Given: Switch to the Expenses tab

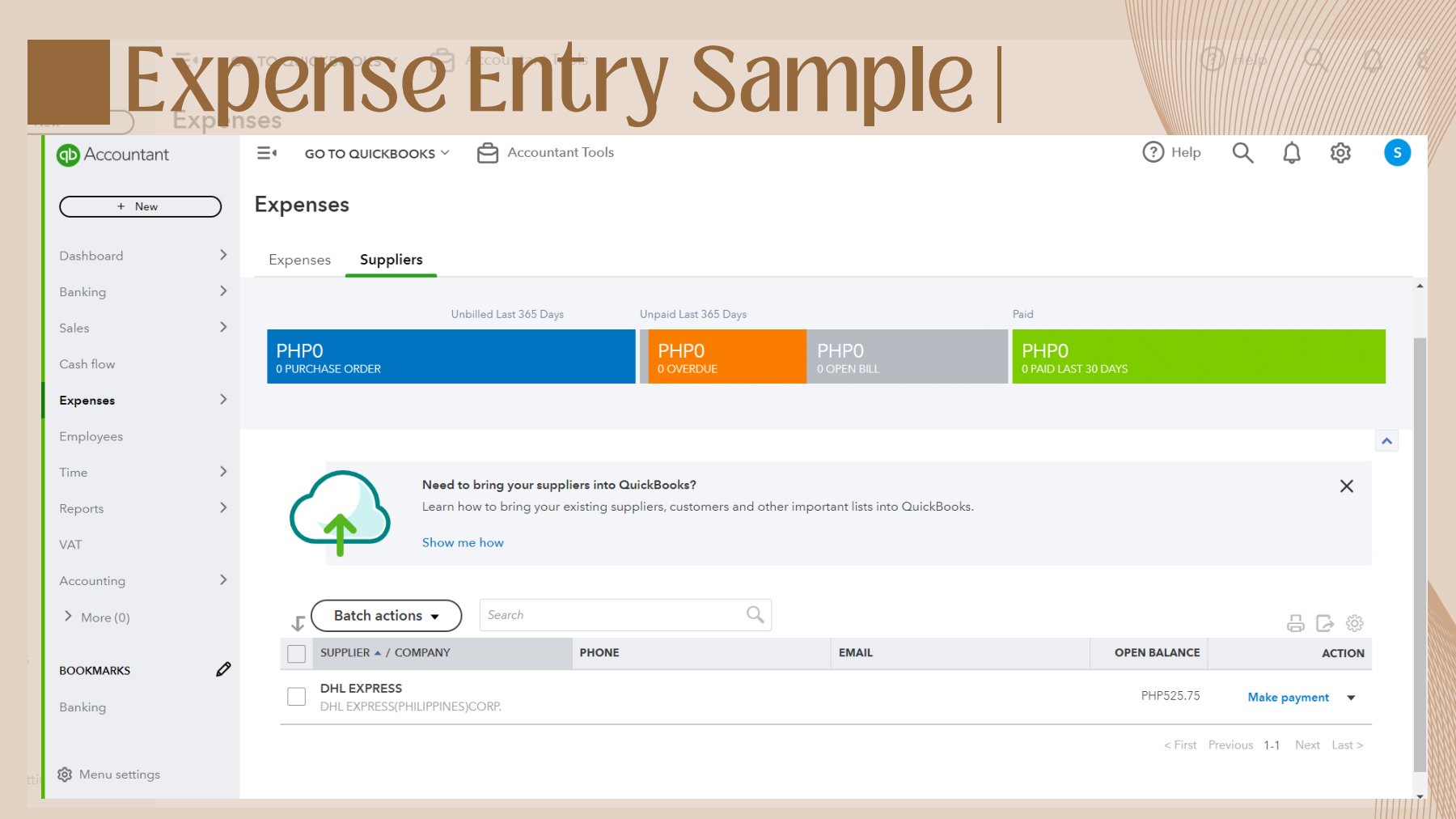Looking at the screenshot, I should (x=300, y=260).
